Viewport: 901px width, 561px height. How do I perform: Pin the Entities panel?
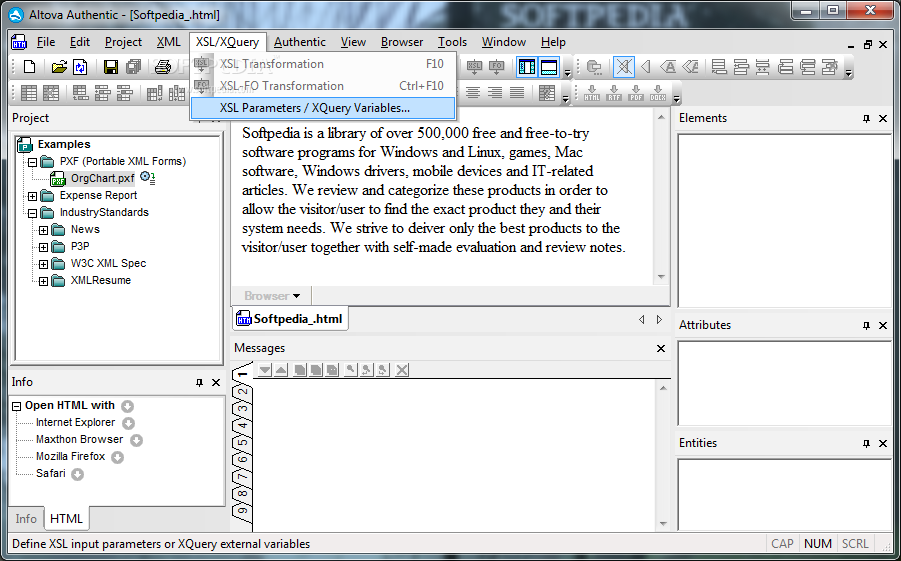click(867, 443)
